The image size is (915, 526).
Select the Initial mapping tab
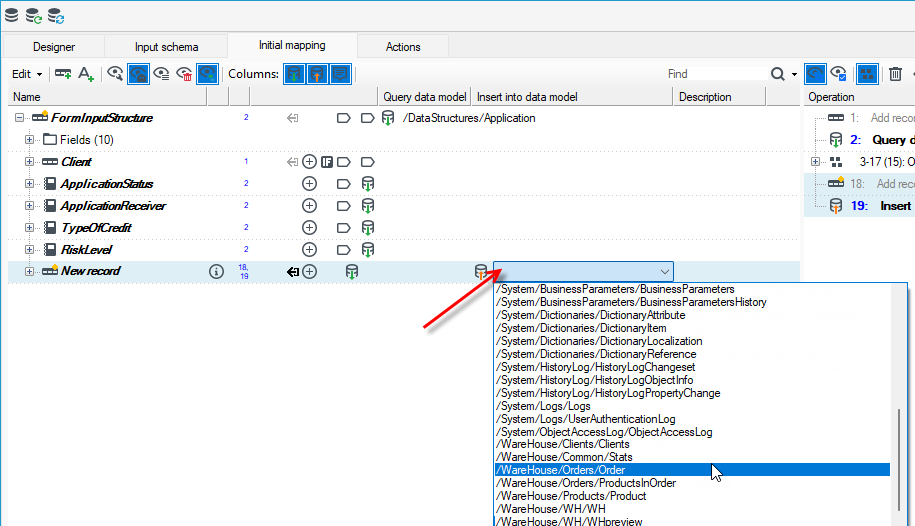point(292,45)
